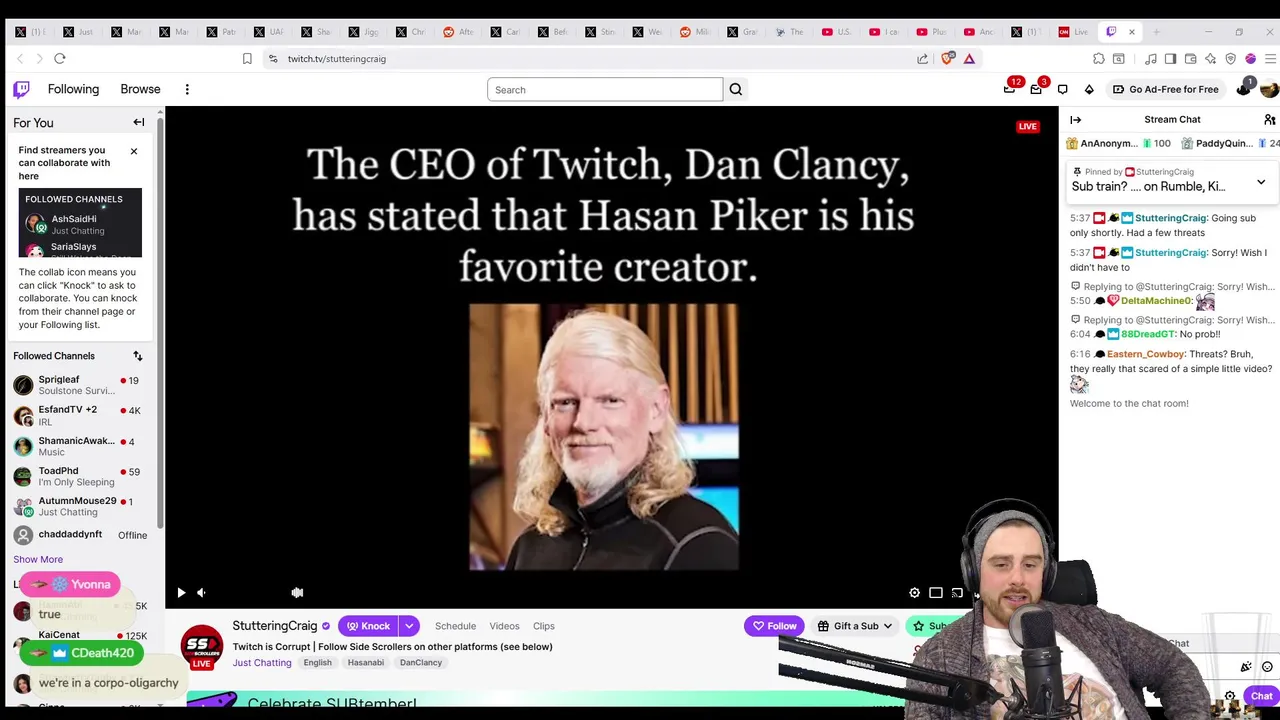Focus the Twitch search field
Viewport: 1280px width, 720px height.
pyautogui.click(x=605, y=90)
